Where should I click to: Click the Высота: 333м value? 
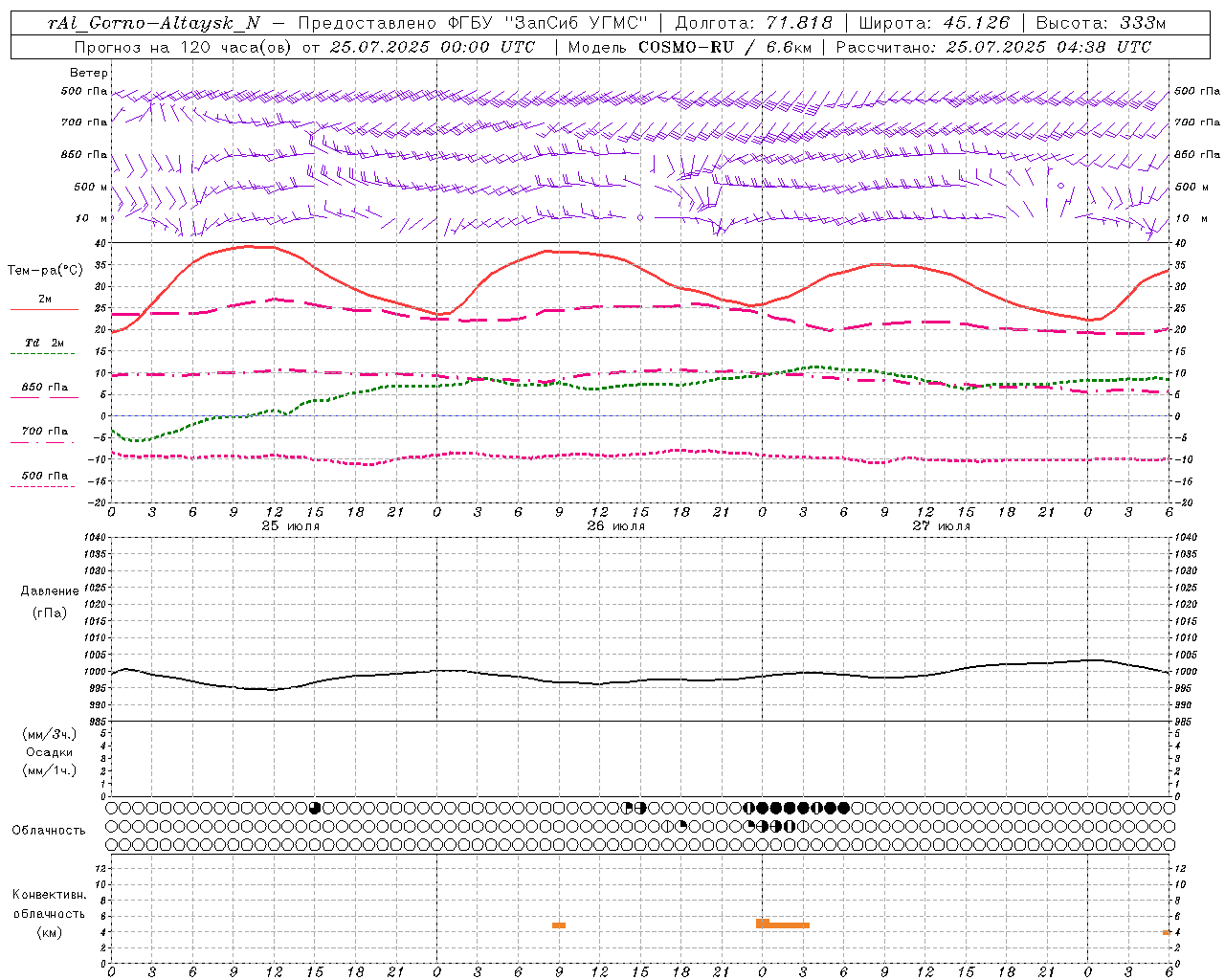pyautogui.click(x=1101, y=23)
